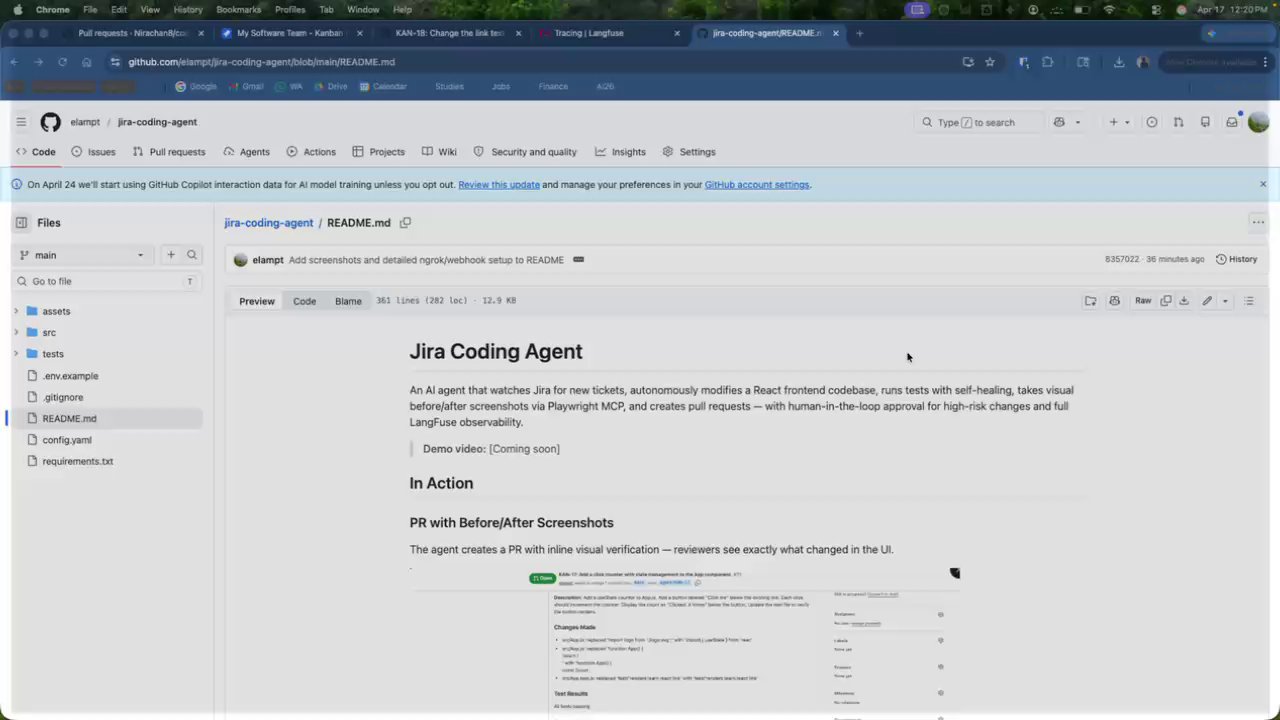
Task: Open the user avatar profile menu
Action: tap(1258, 122)
